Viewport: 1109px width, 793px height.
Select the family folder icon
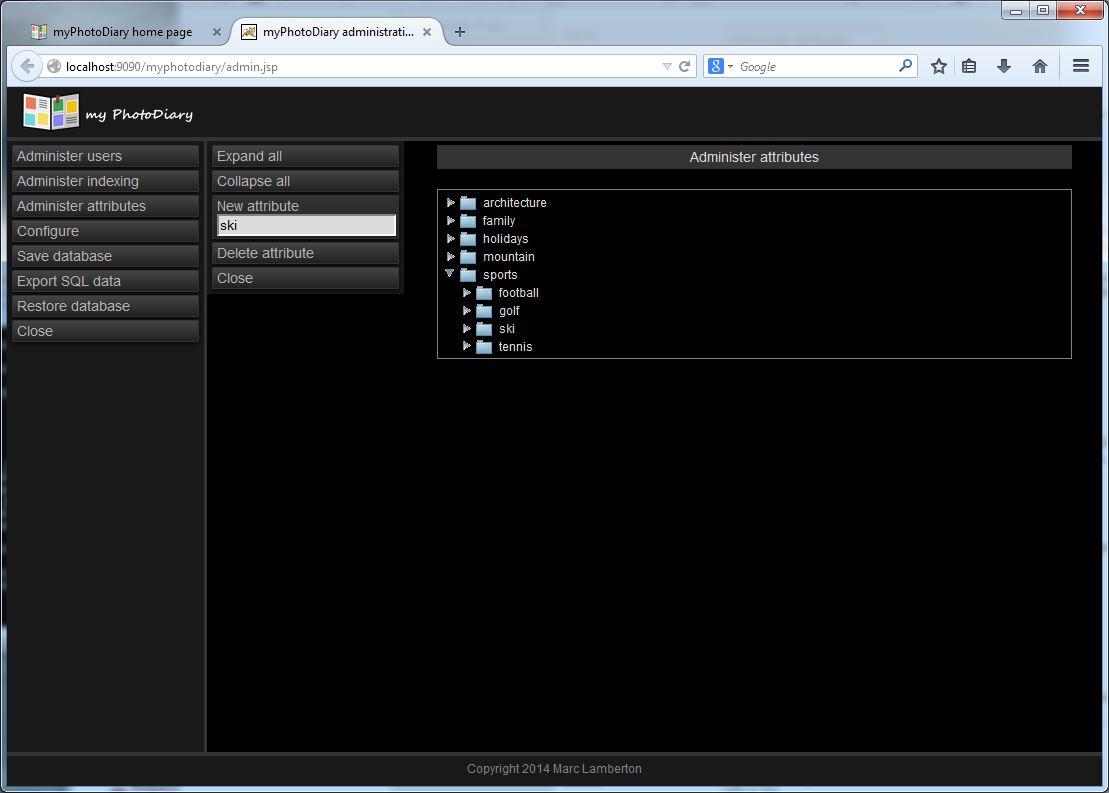click(x=468, y=221)
